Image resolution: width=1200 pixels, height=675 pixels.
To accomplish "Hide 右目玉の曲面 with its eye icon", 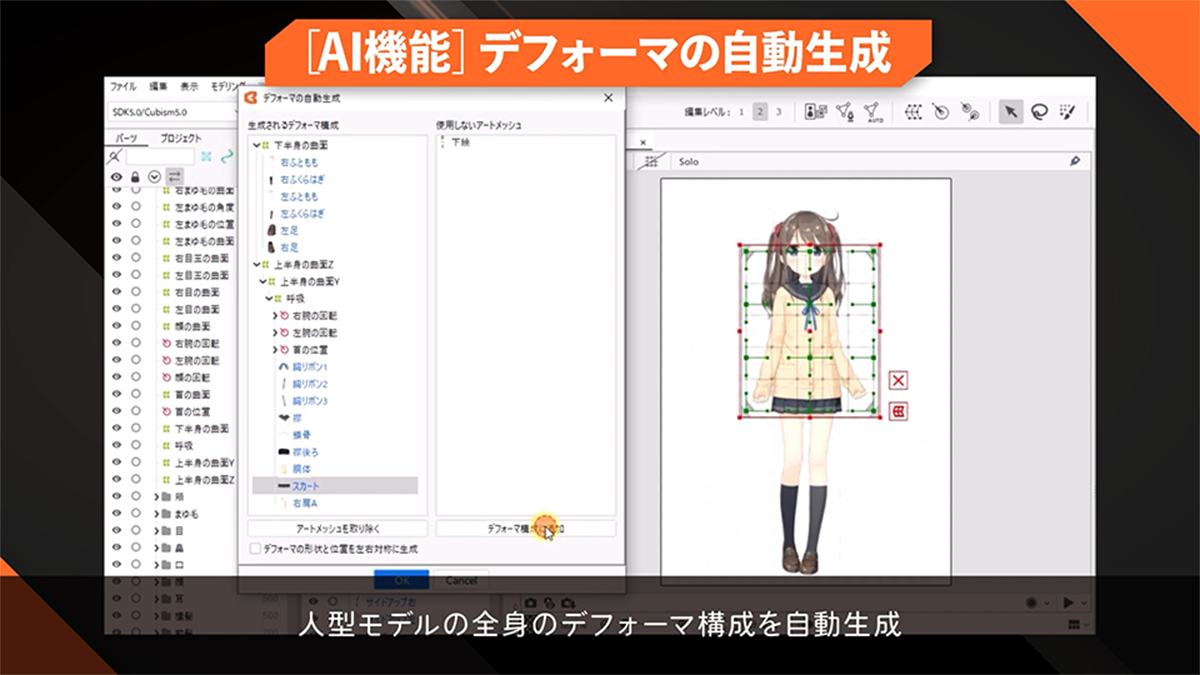I will point(116,258).
